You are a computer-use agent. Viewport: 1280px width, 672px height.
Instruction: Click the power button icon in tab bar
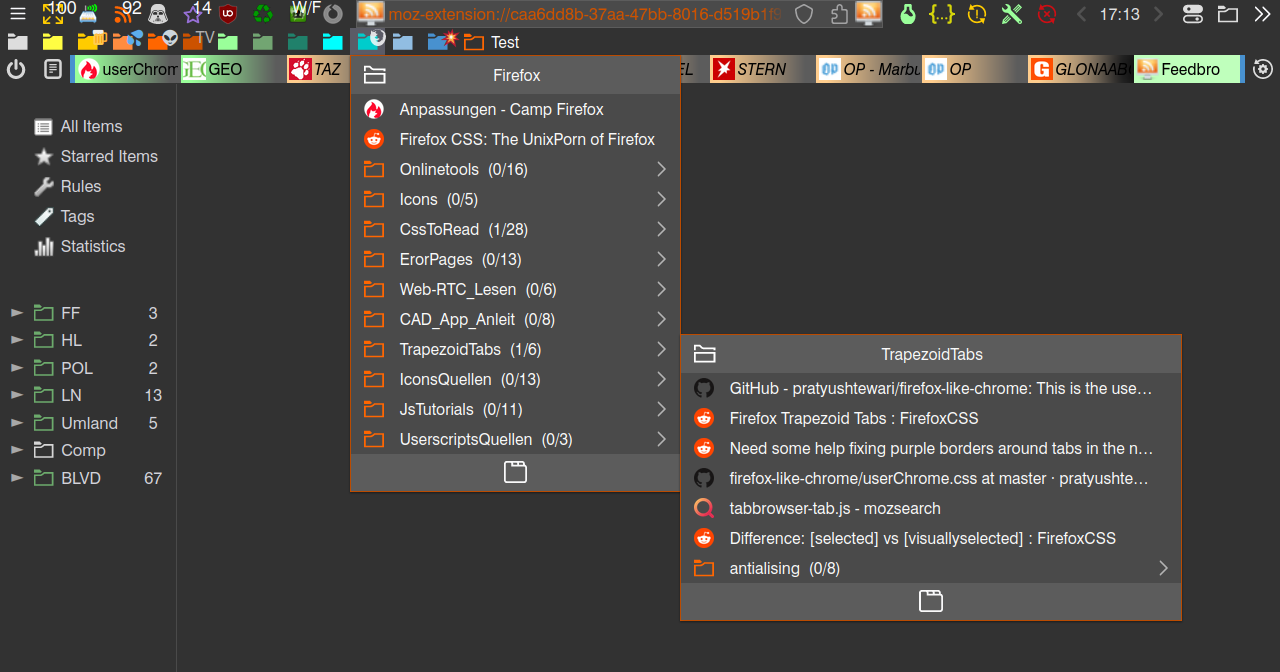pos(16,69)
